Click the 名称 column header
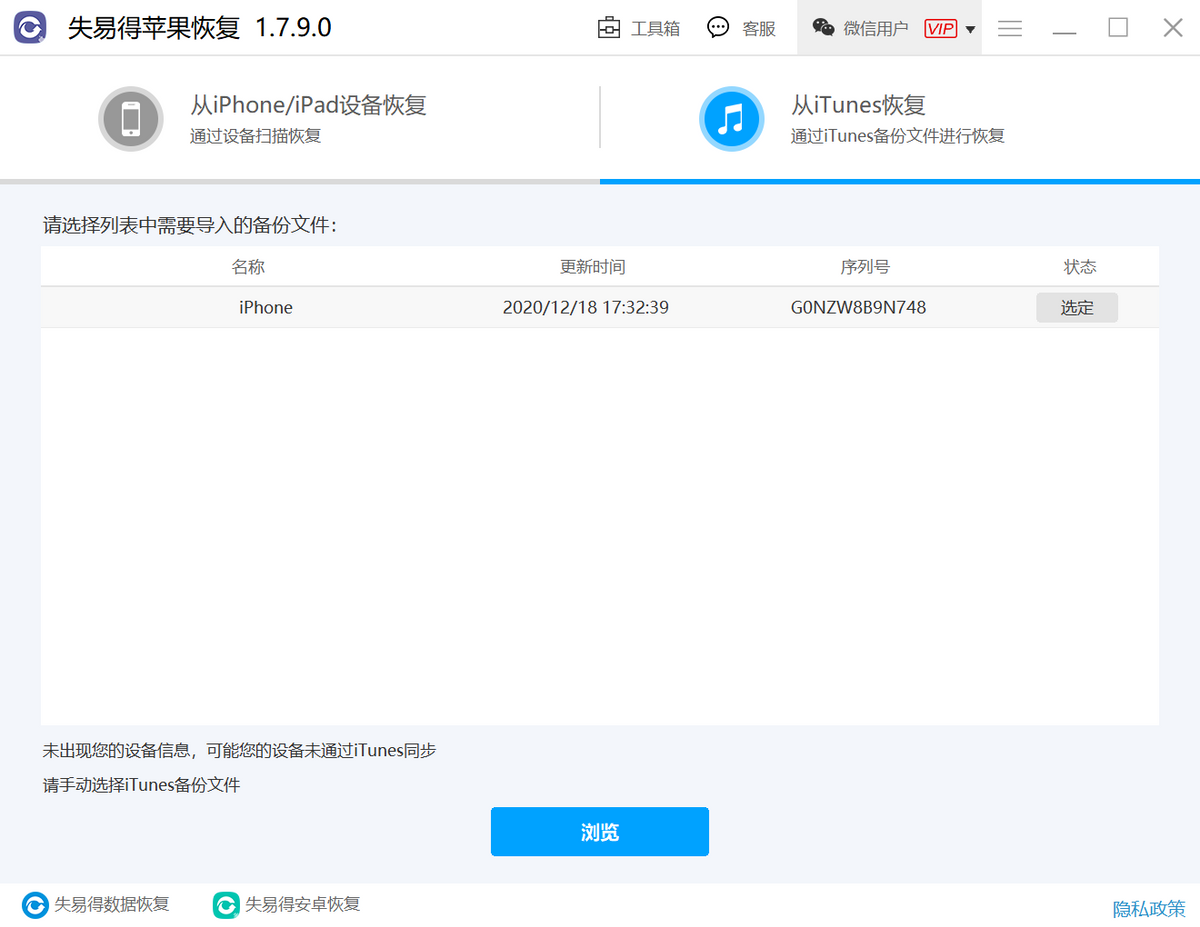The width and height of the screenshot is (1200, 927). click(x=248, y=267)
